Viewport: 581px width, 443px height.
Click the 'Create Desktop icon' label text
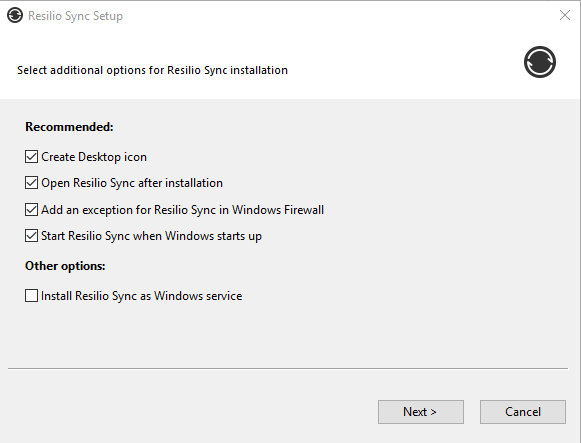point(94,157)
